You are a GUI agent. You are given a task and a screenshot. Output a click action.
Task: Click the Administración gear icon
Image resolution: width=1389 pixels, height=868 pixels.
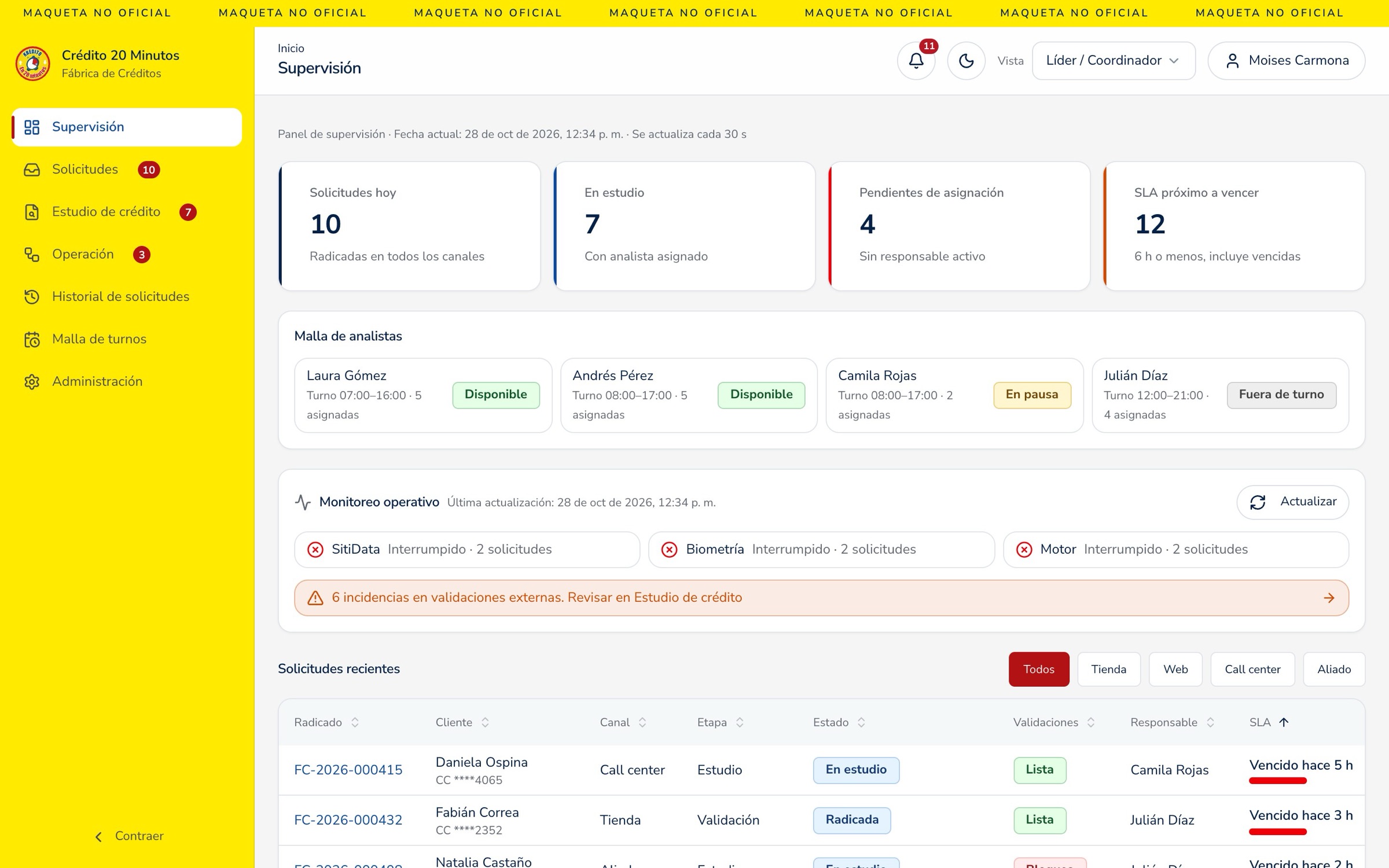[32, 381]
